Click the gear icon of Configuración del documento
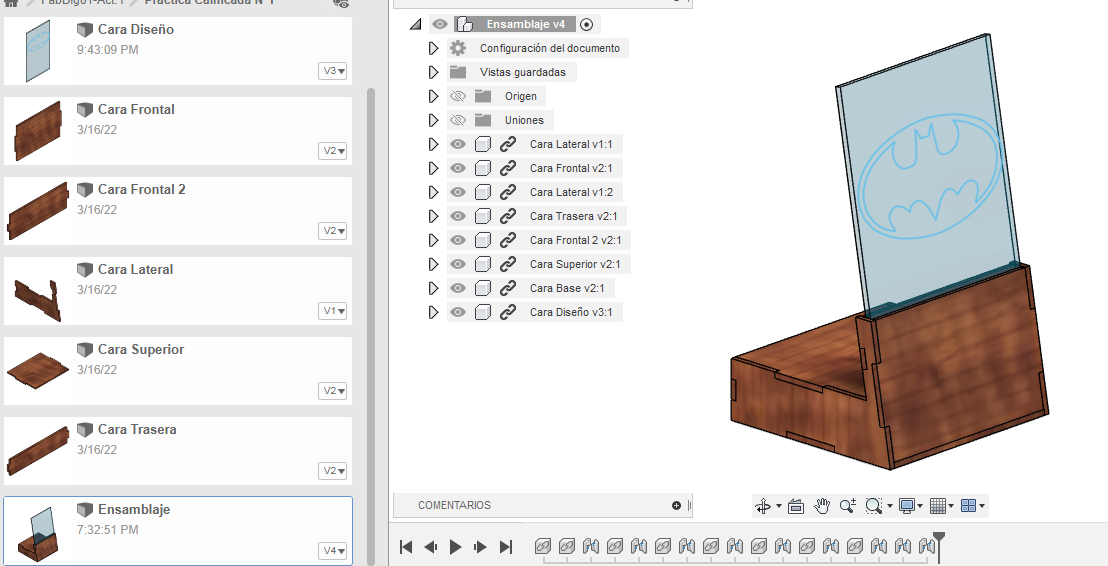 point(458,48)
